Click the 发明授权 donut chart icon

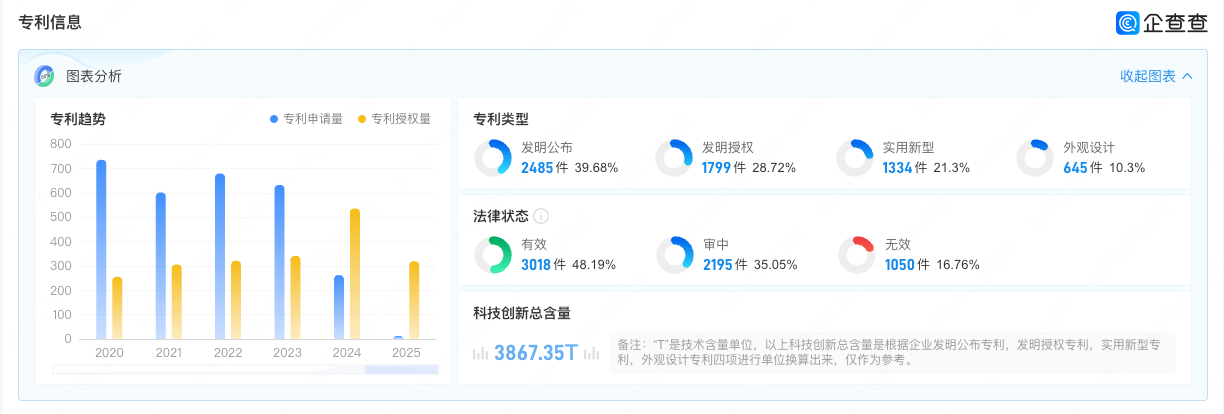[x=674, y=158]
